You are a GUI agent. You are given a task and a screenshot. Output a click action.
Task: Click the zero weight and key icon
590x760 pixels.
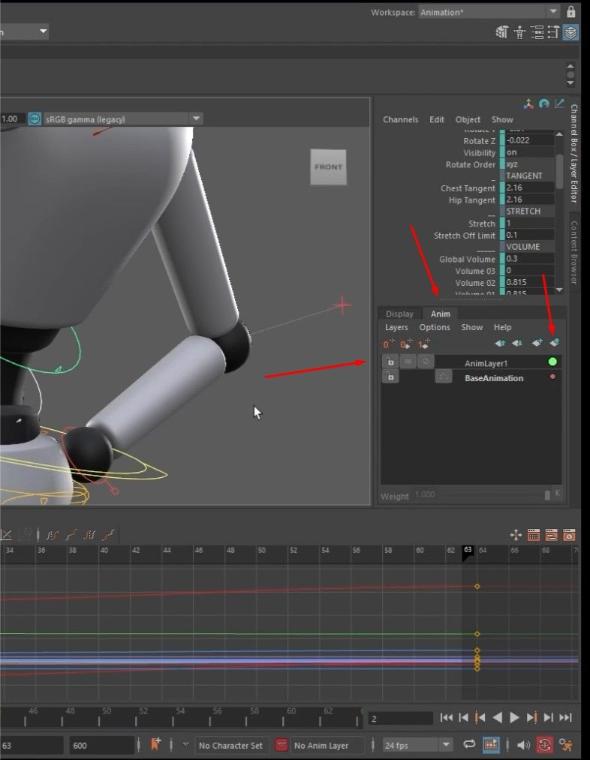click(406, 344)
